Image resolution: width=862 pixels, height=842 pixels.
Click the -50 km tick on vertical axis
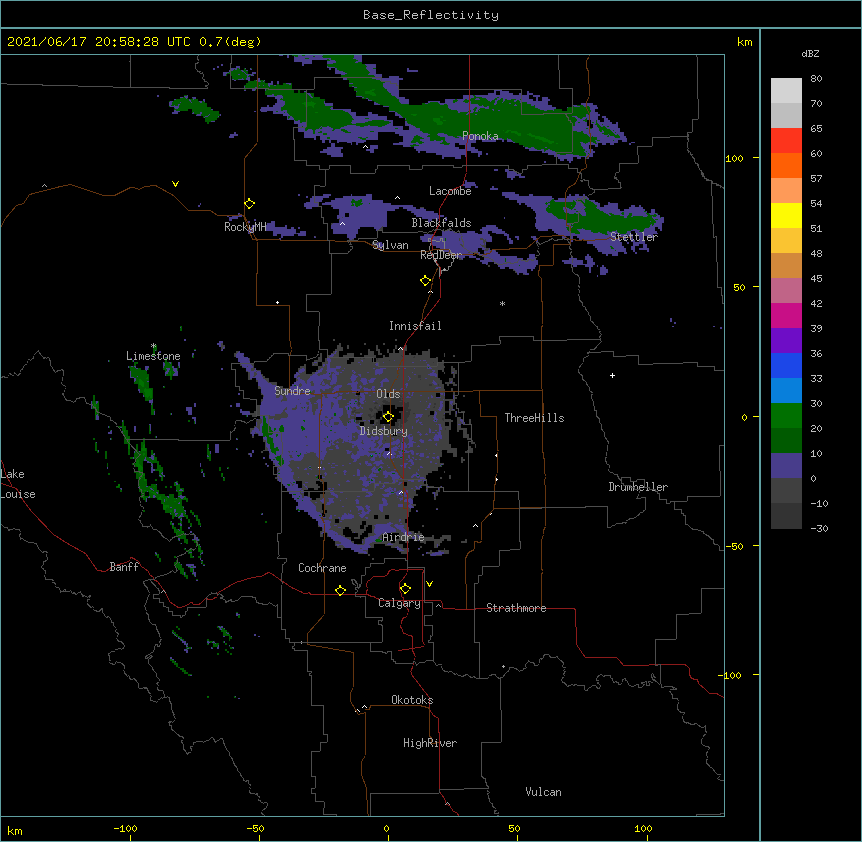tap(734, 546)
